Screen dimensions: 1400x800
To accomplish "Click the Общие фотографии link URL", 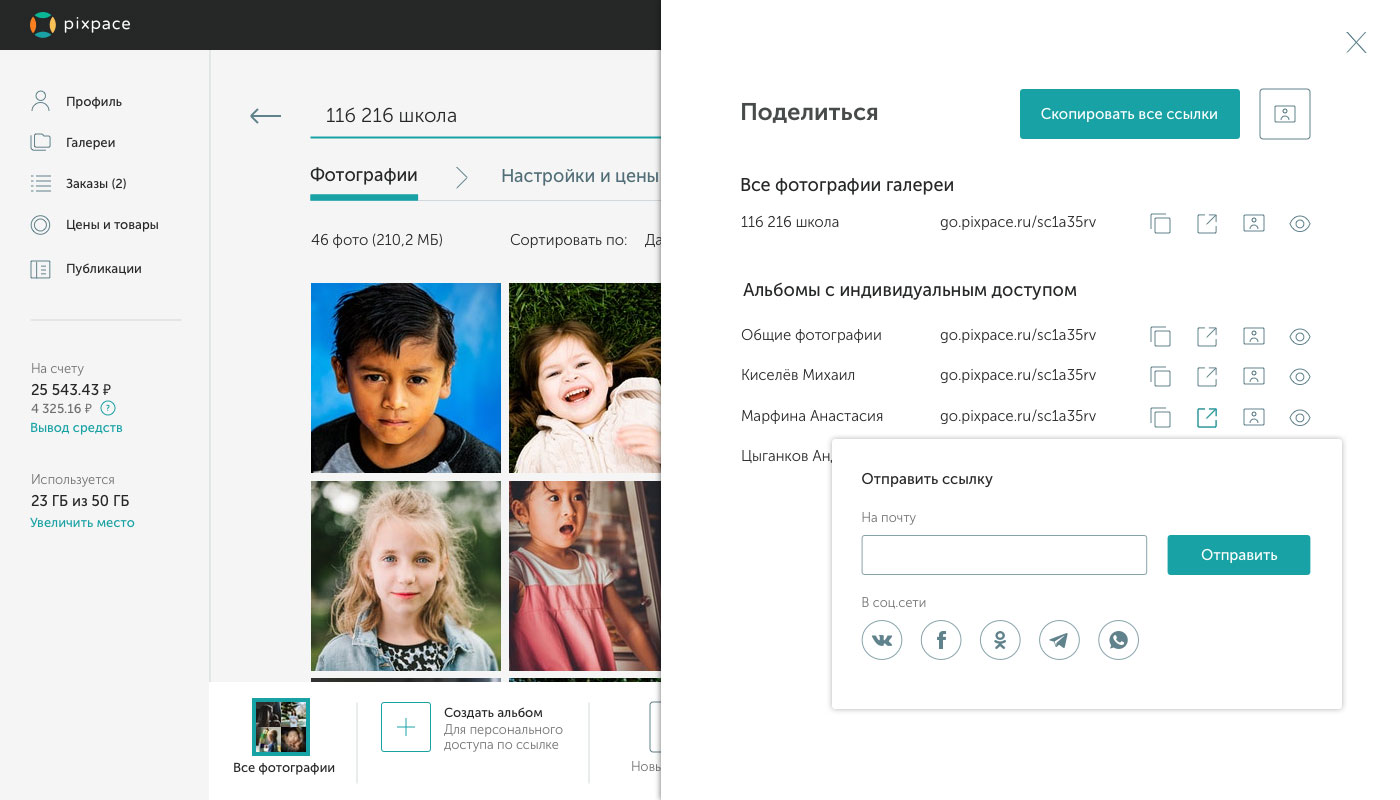I will pyautogui.click(x=1018, y=335).
